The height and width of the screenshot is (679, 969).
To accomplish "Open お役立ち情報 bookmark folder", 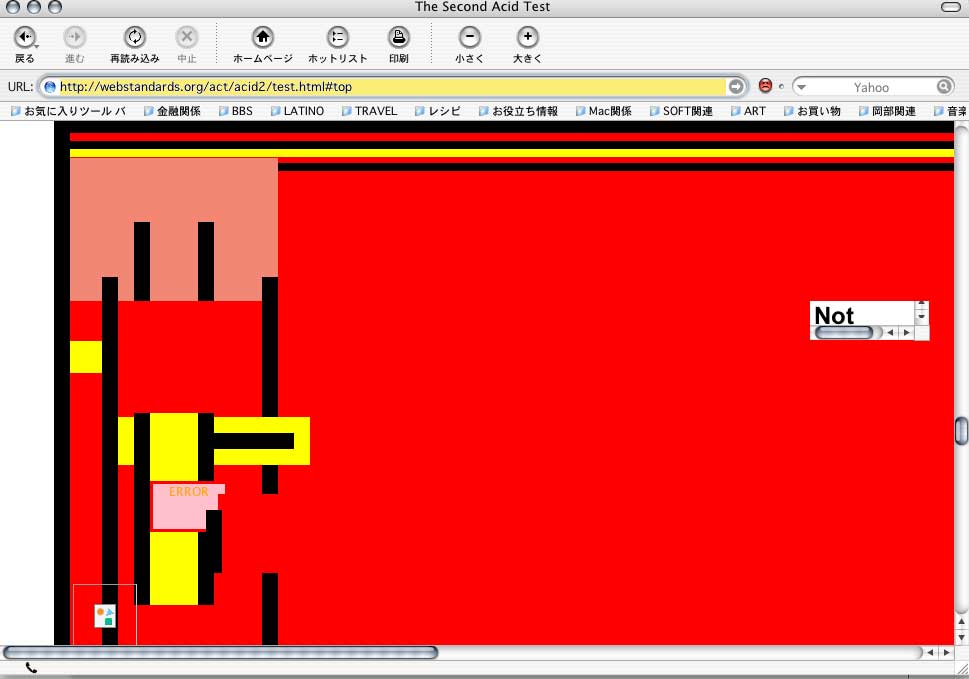I will click(x=518, y=111).
